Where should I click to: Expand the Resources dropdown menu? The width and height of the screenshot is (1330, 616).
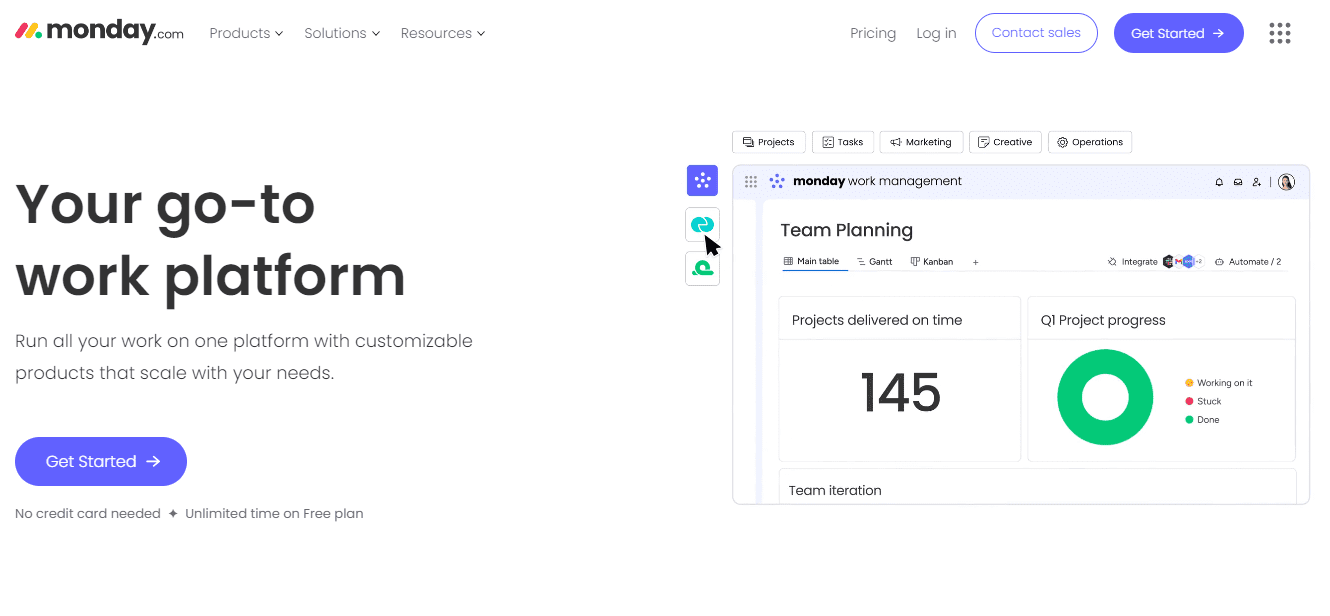[x=442, y=33]
